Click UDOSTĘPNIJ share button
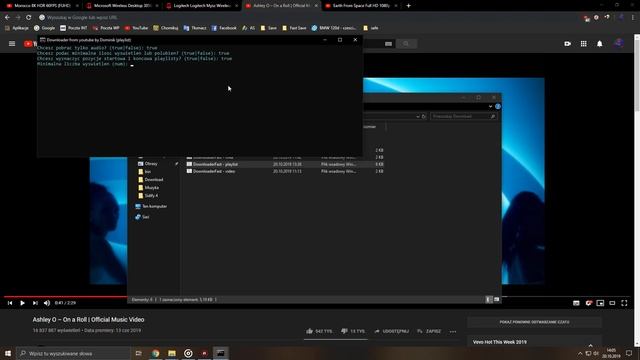This screenshot has width=640, height=360. point(391,331)
